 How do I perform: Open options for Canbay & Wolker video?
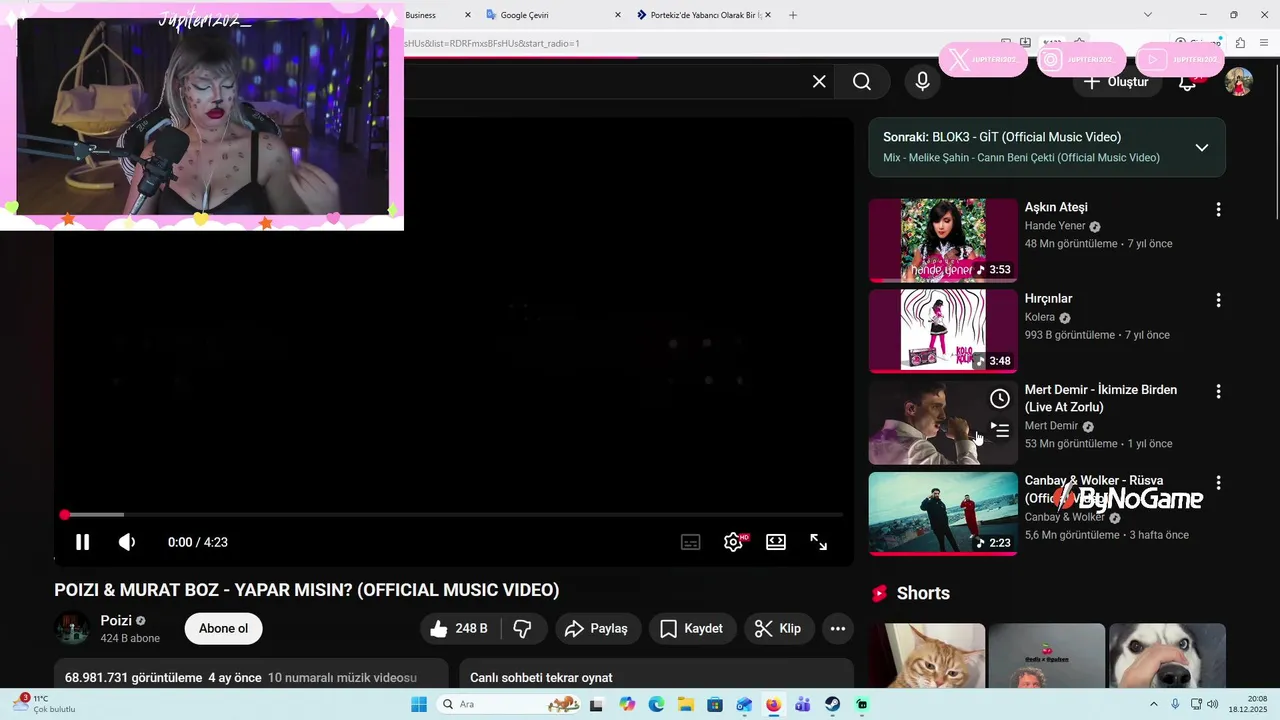pos(1218,482)
